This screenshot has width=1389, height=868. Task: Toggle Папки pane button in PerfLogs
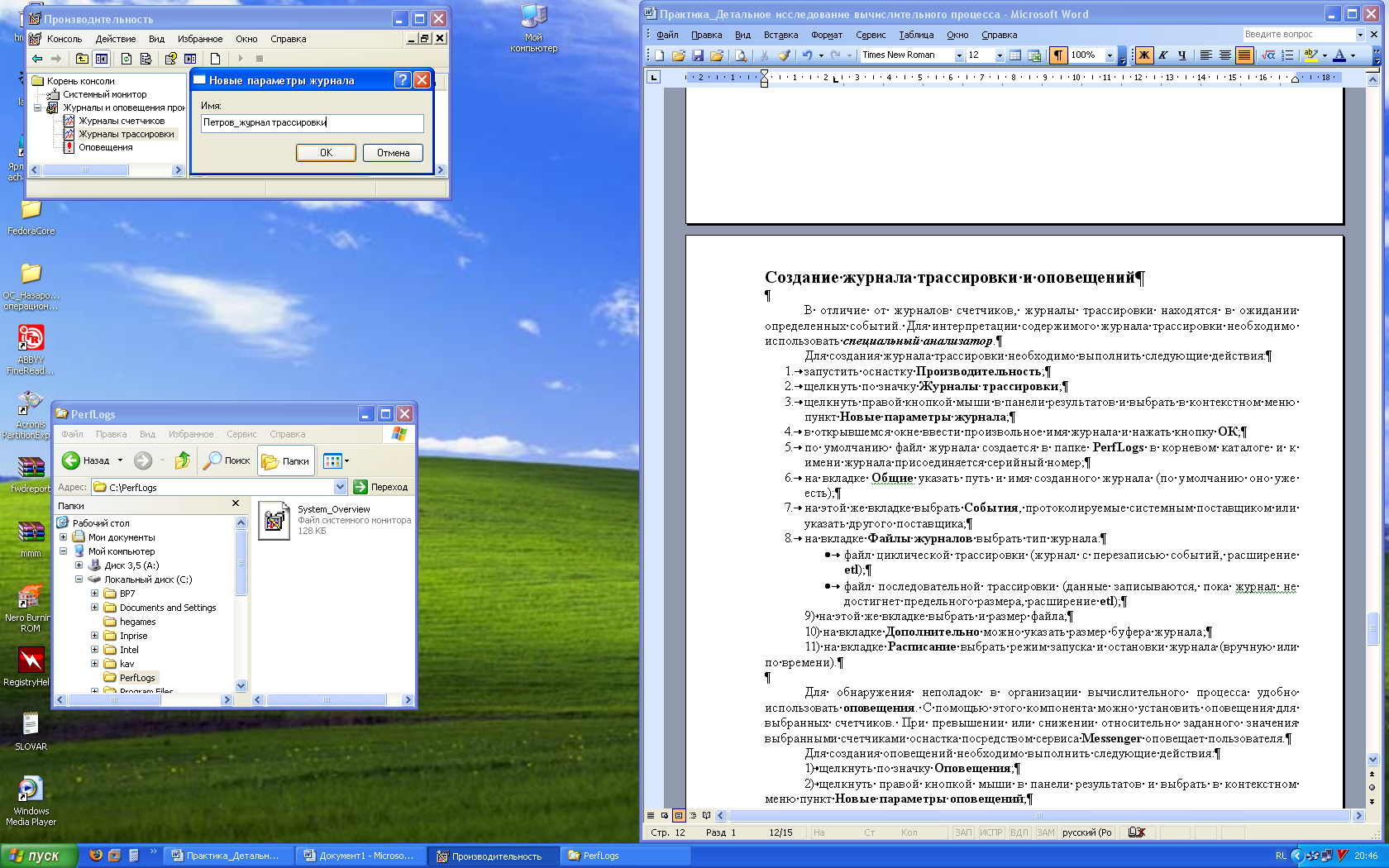(286, 460)
